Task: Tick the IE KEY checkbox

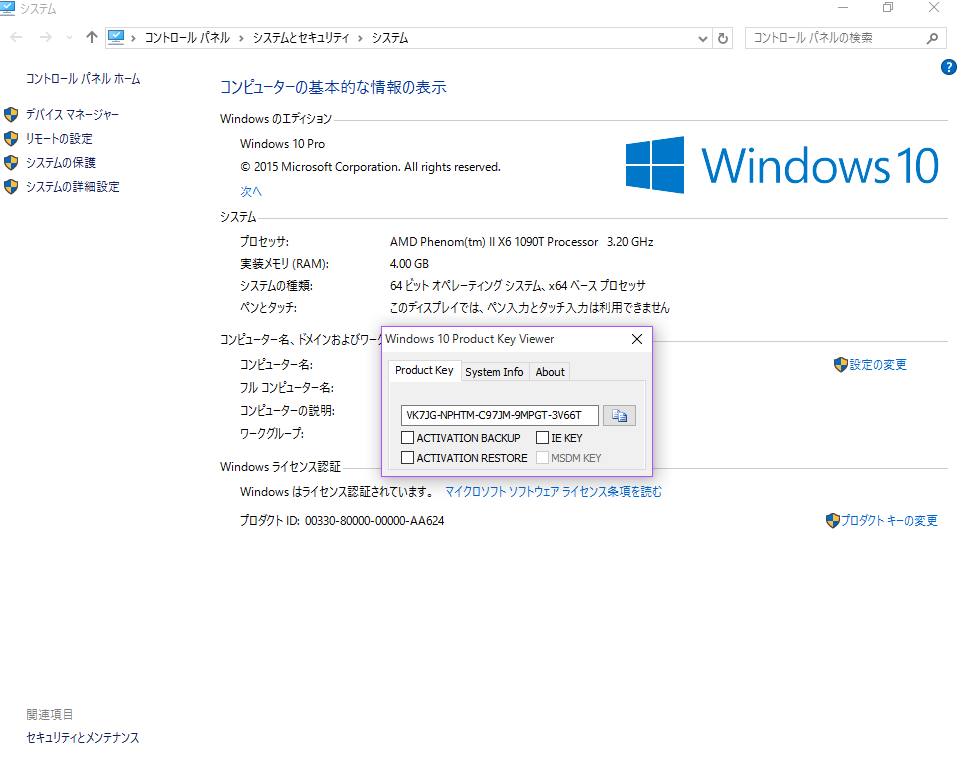Action: point(542,438)
